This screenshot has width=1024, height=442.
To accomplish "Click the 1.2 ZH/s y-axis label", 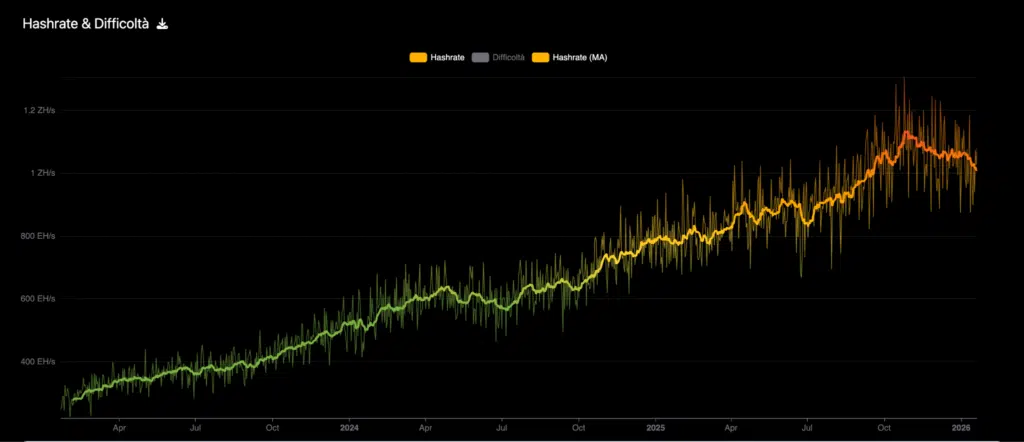I will click(x=39, y=110).
